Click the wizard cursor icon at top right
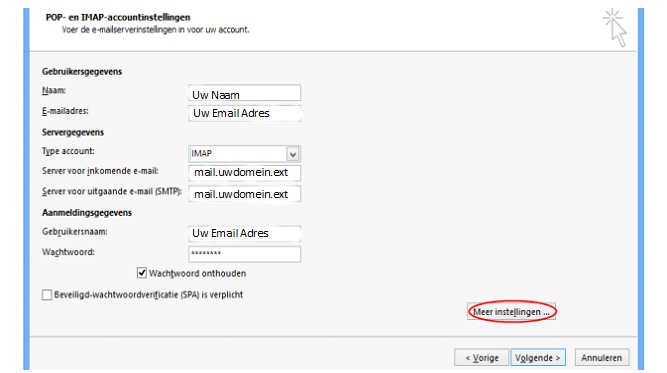 [615, 28]
